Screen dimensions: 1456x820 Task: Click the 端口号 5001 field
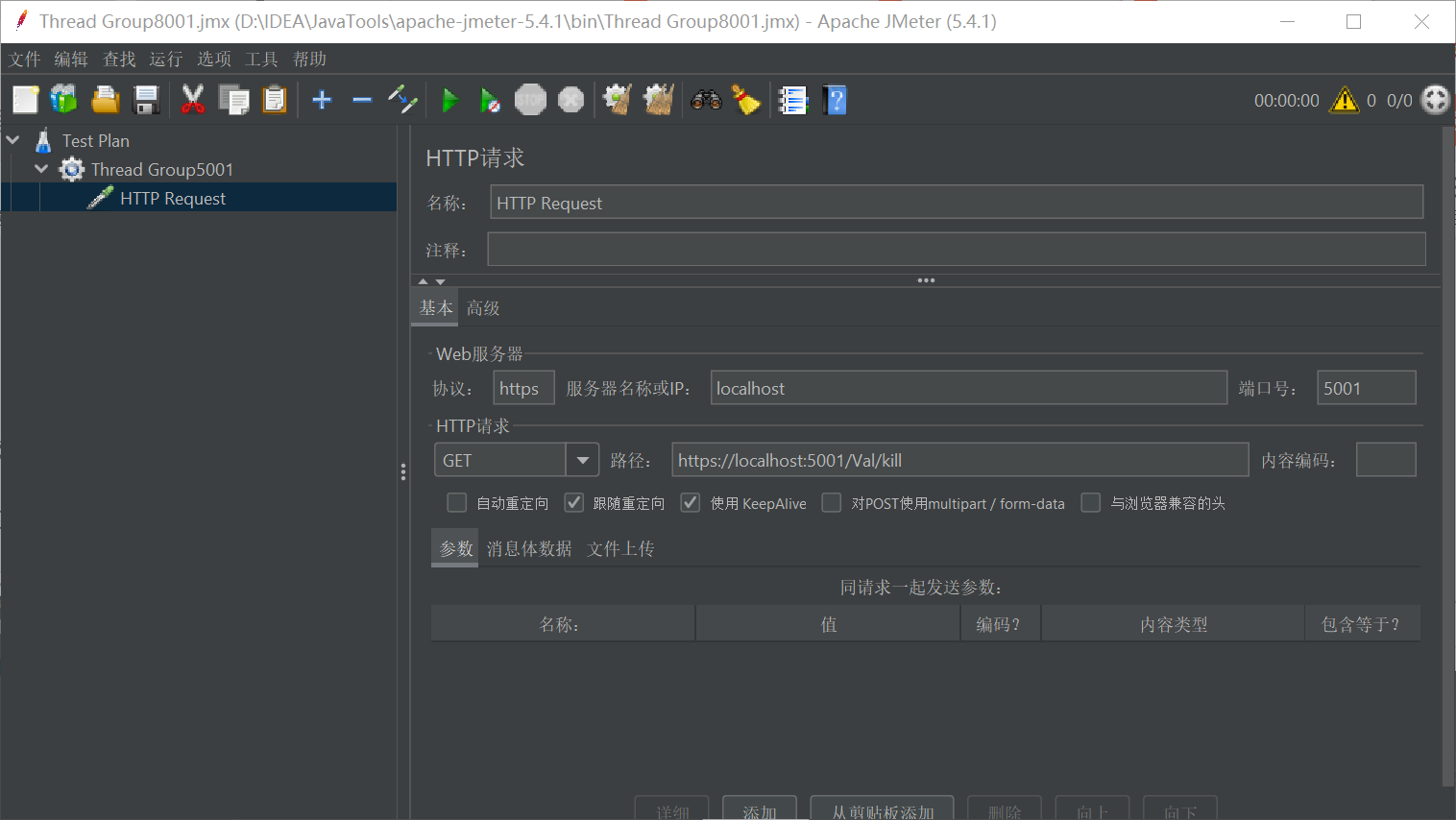click(1367, 388)
